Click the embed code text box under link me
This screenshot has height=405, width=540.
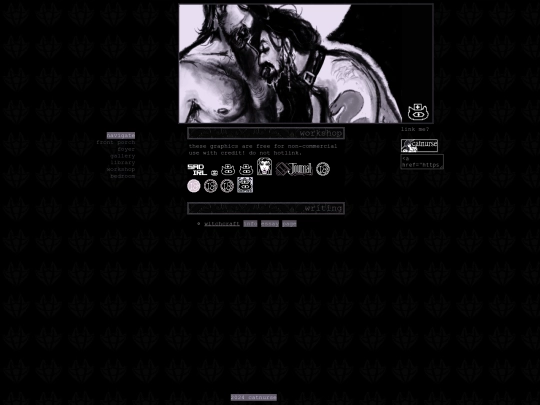(x=422, y=162)
